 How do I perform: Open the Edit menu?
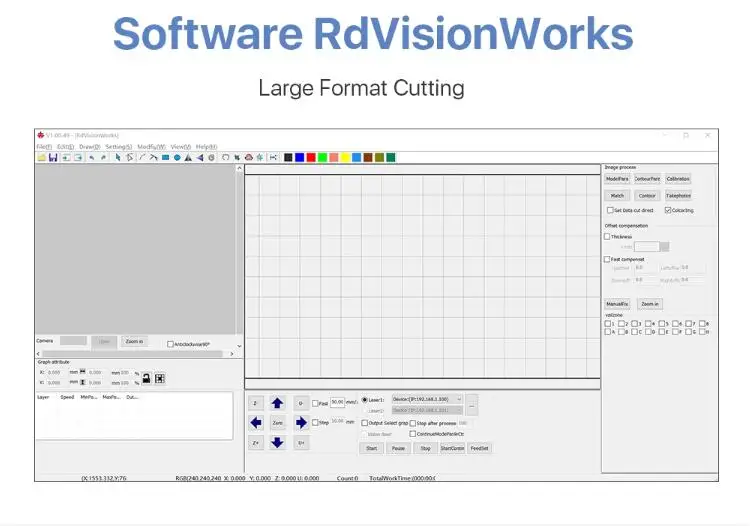pyautogui.click(x=66, y=147)
